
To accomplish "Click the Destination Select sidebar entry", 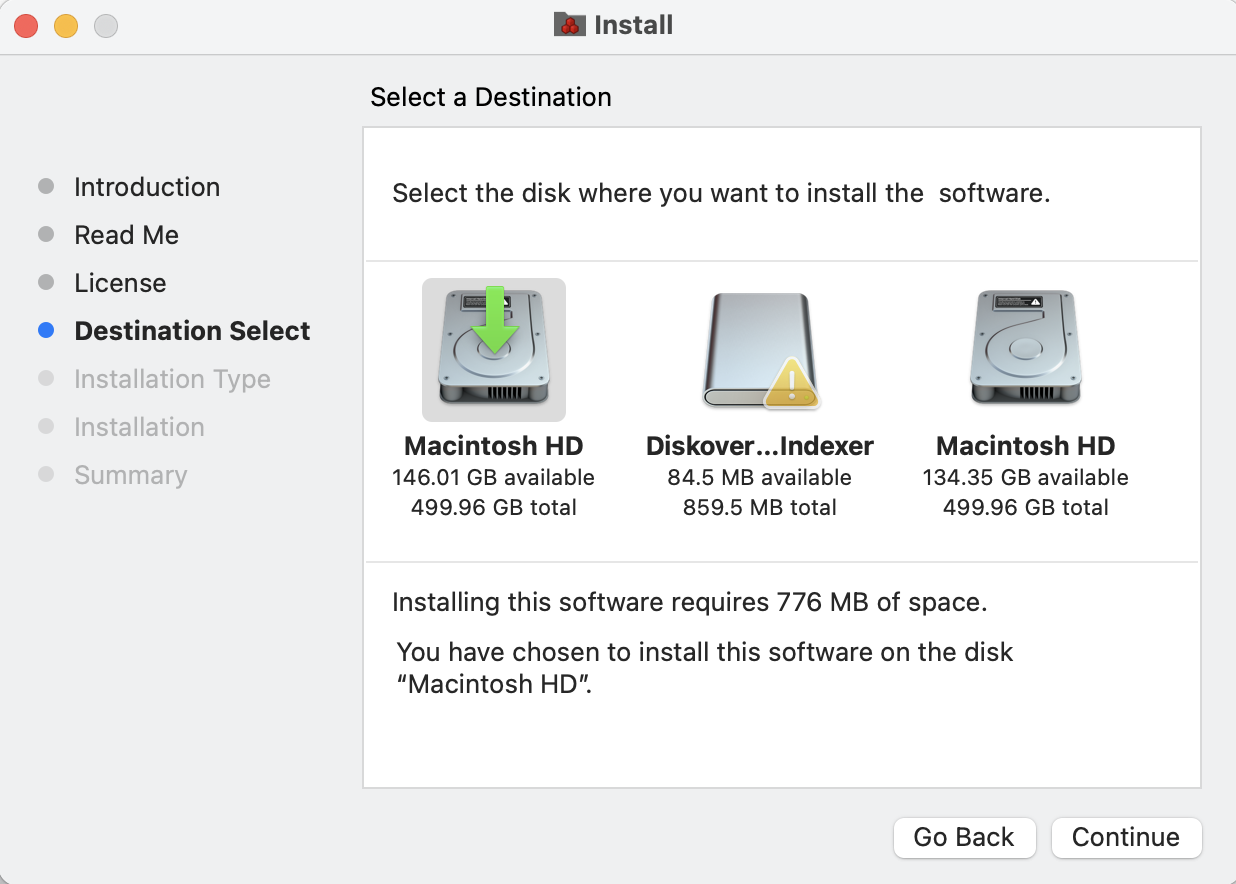I will (x=192, y=330).
